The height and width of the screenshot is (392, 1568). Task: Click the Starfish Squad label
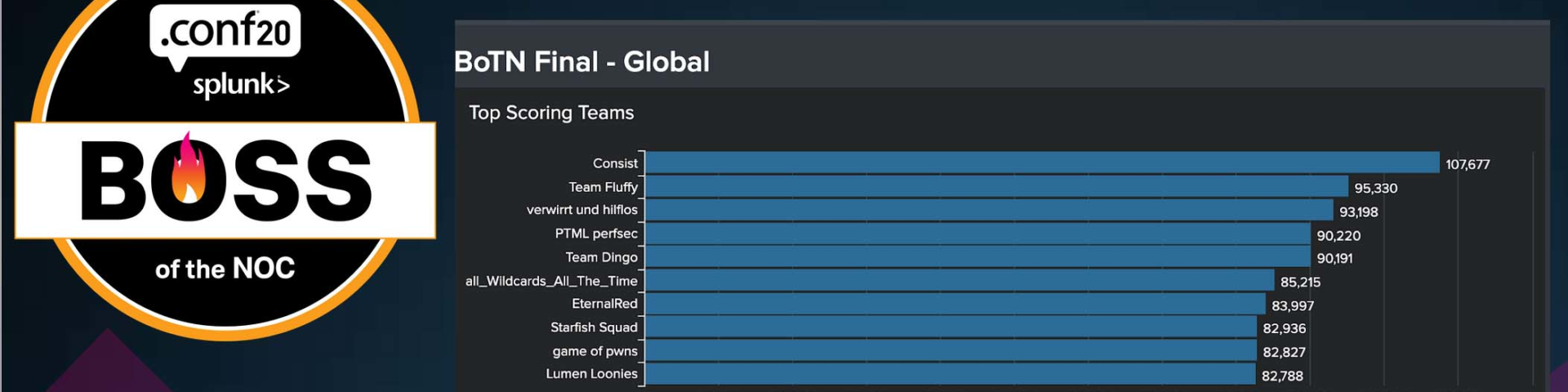594,327
